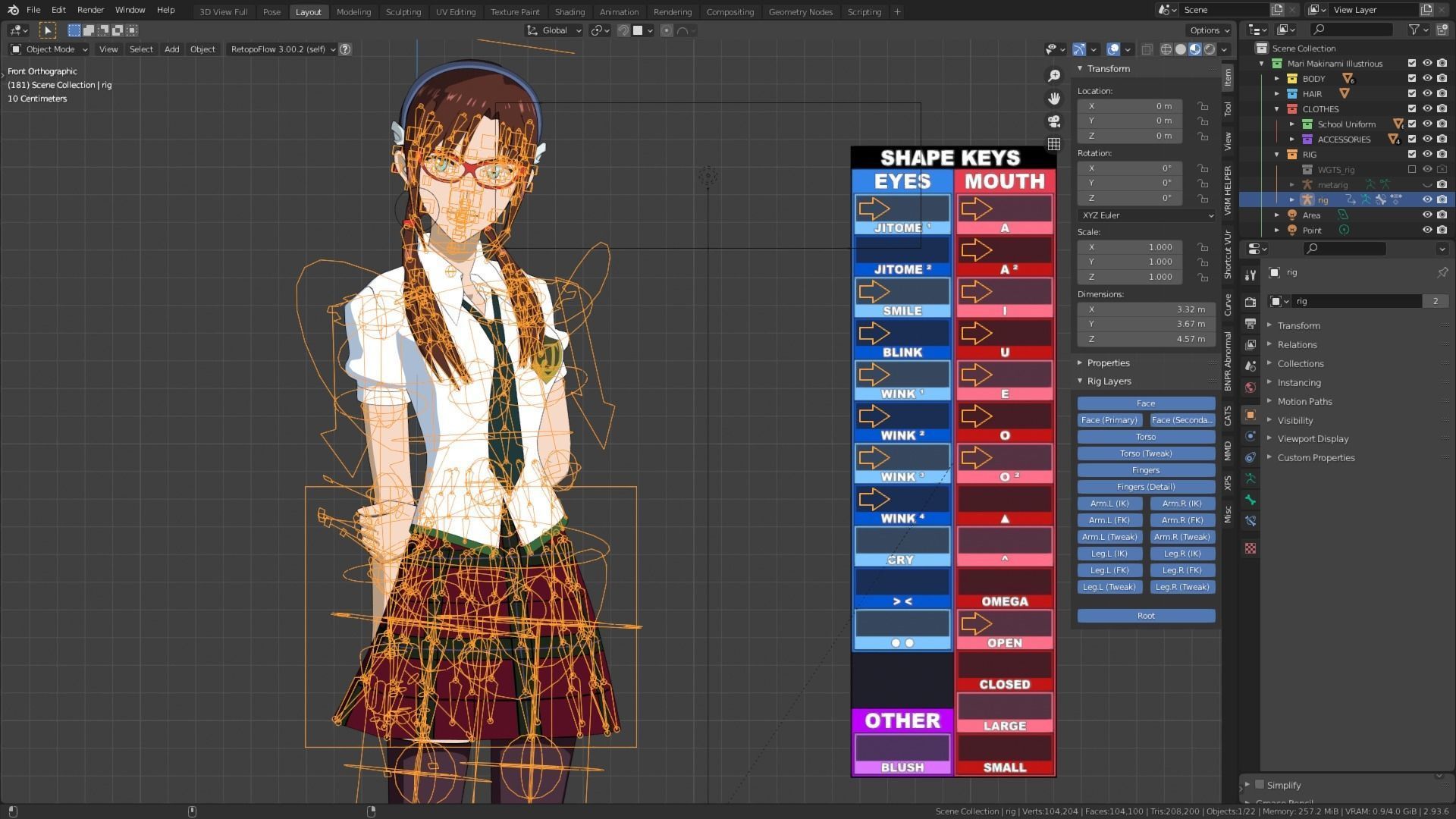Image resolution: width=1456 pixels, height=819 pixels.
Task: Open World properties tab icon
Action: [x=1250, y=388]
